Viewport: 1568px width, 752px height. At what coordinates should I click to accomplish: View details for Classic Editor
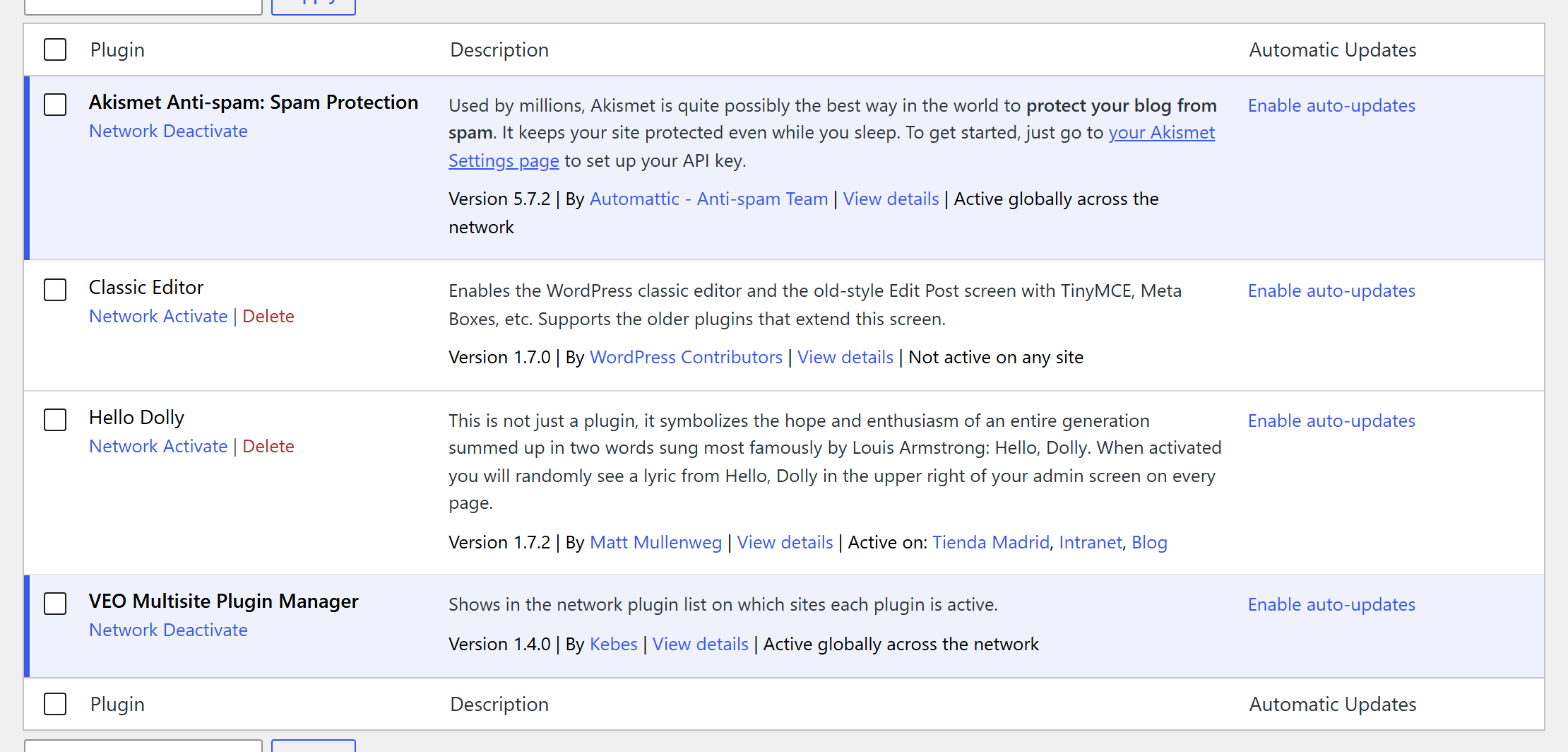(x=845, y=358)
